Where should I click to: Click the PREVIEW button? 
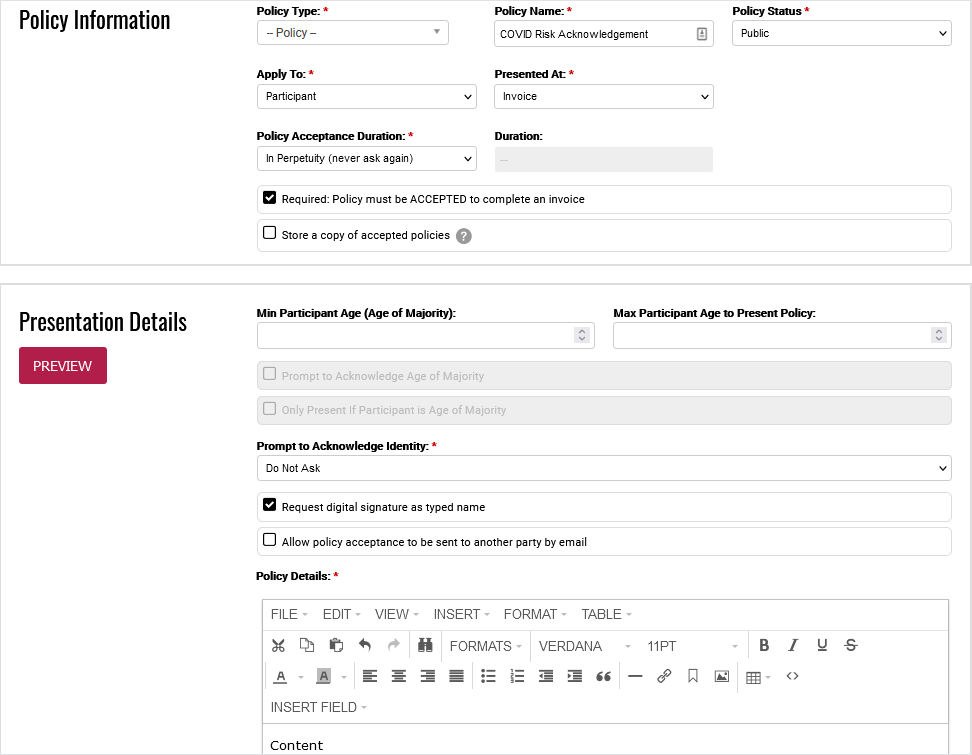[x=63, y=366]
